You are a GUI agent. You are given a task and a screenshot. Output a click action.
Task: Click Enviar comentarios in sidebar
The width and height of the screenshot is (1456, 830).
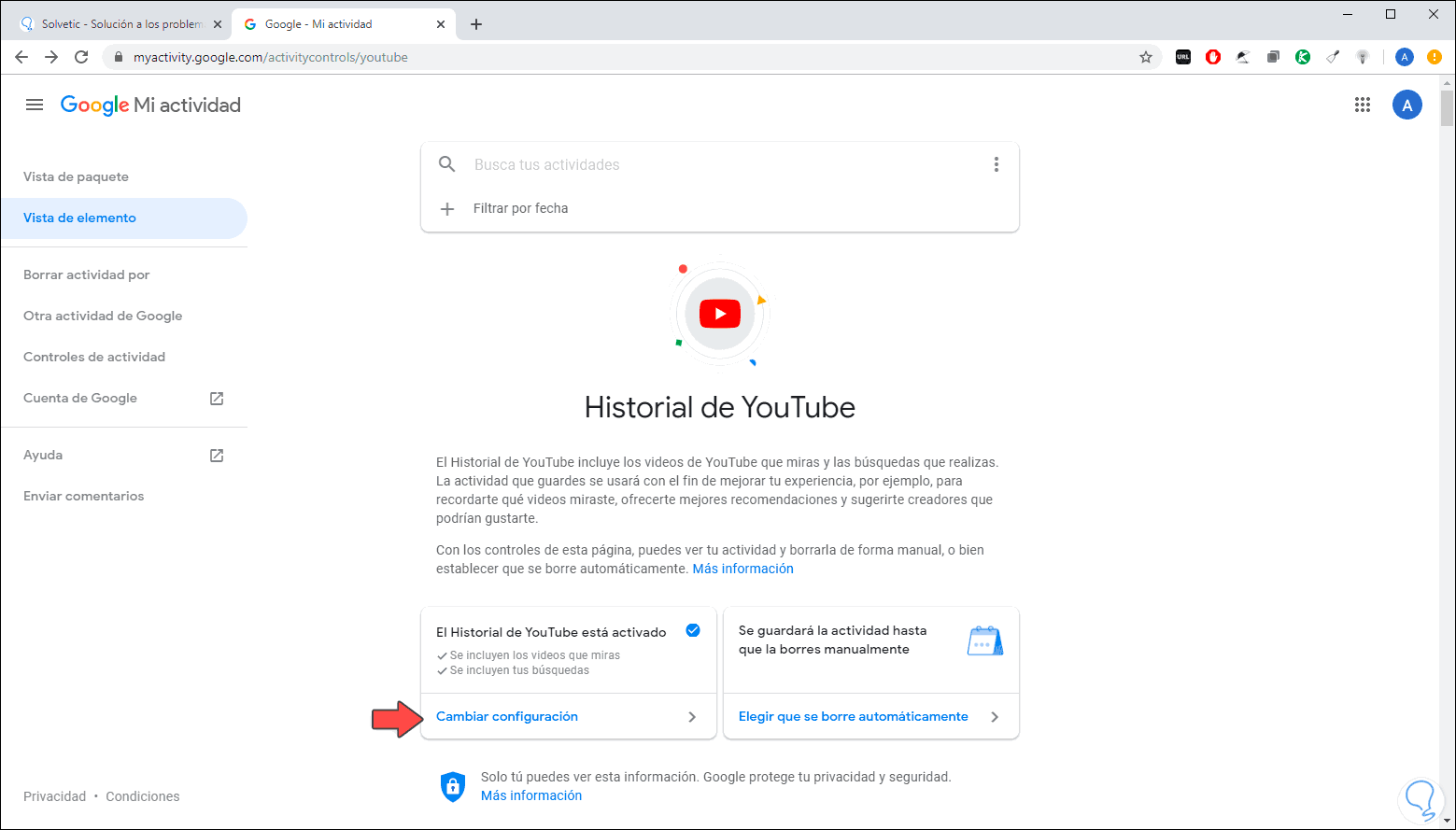pos(84,496)
